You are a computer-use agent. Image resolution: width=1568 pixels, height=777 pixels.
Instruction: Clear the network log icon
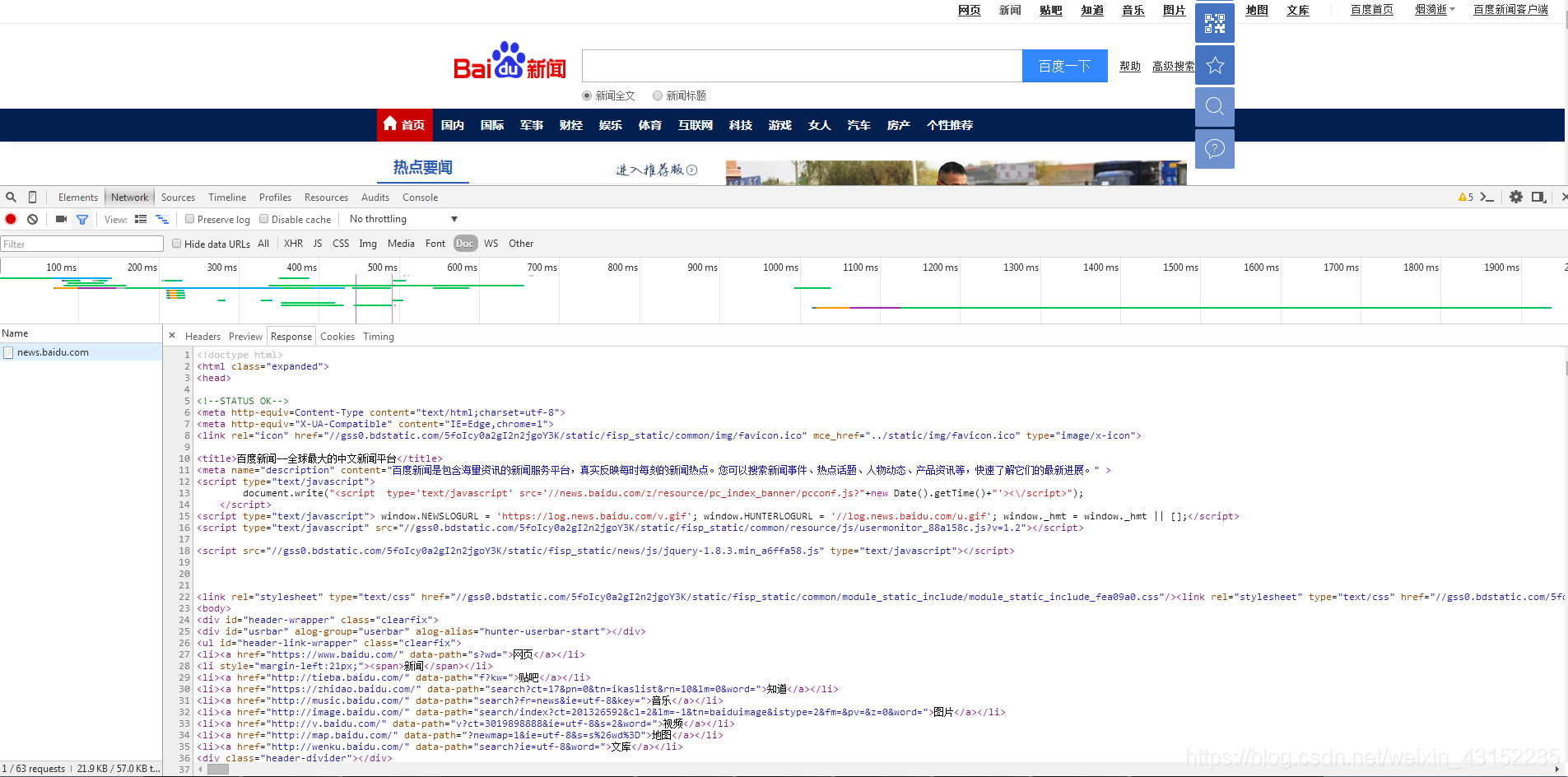(x=32, y=219)
